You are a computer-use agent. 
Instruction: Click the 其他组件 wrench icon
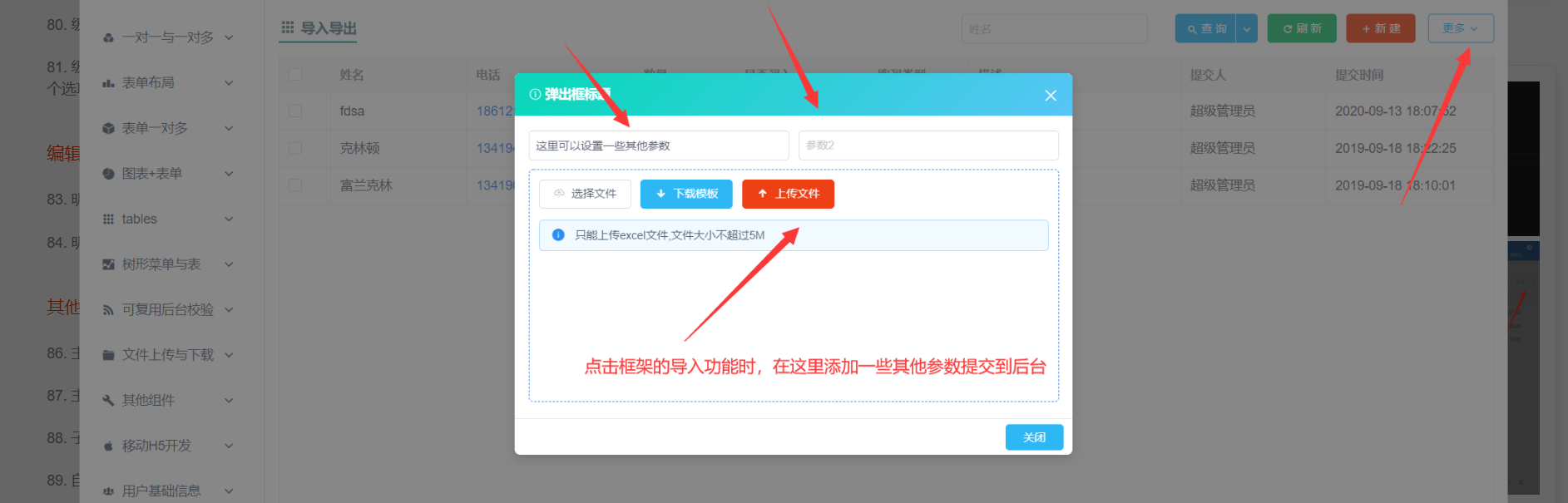point(108,401)
